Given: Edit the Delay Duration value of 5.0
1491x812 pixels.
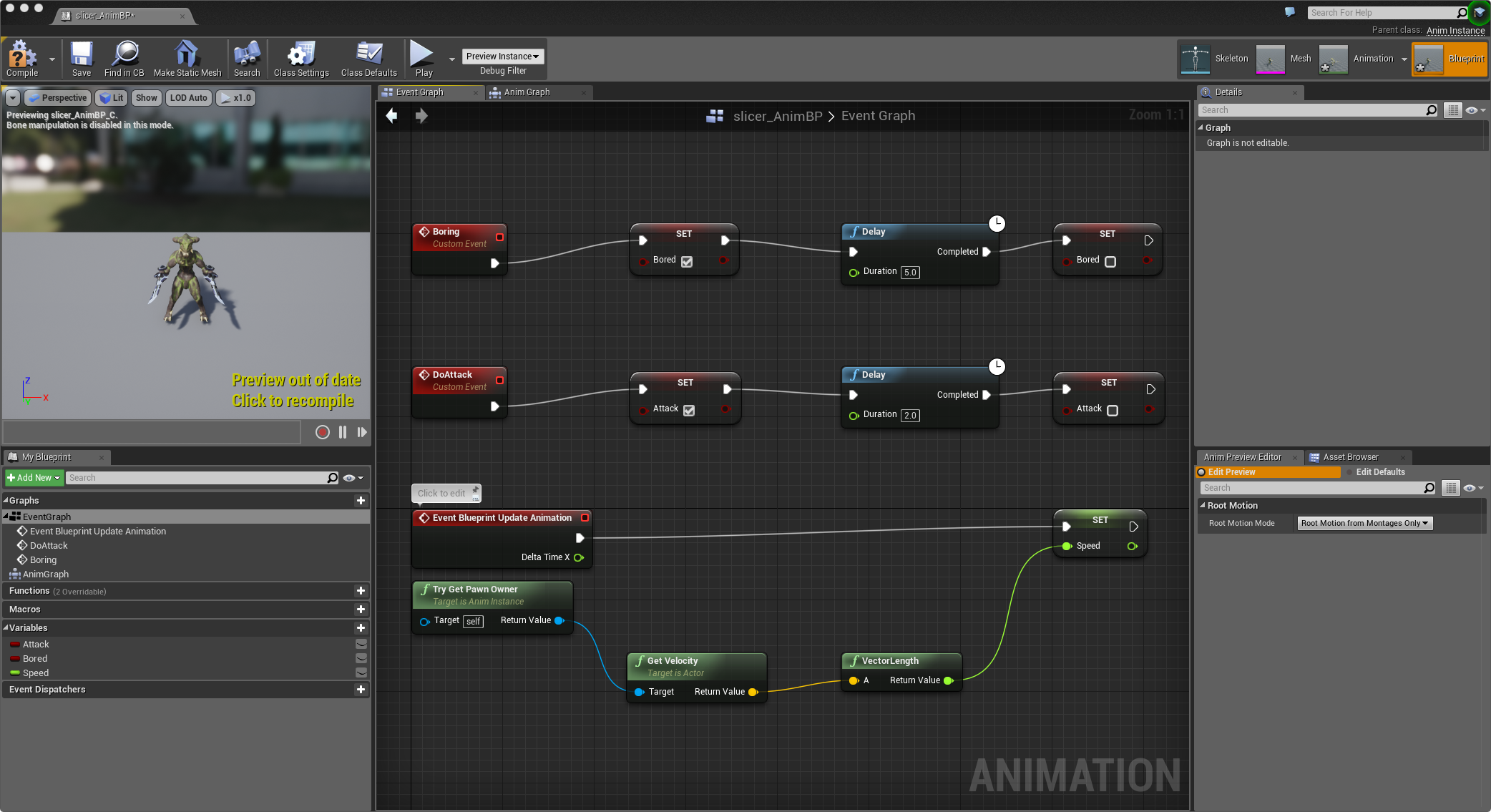Looking at the screenshot, I should click(909, 272).
